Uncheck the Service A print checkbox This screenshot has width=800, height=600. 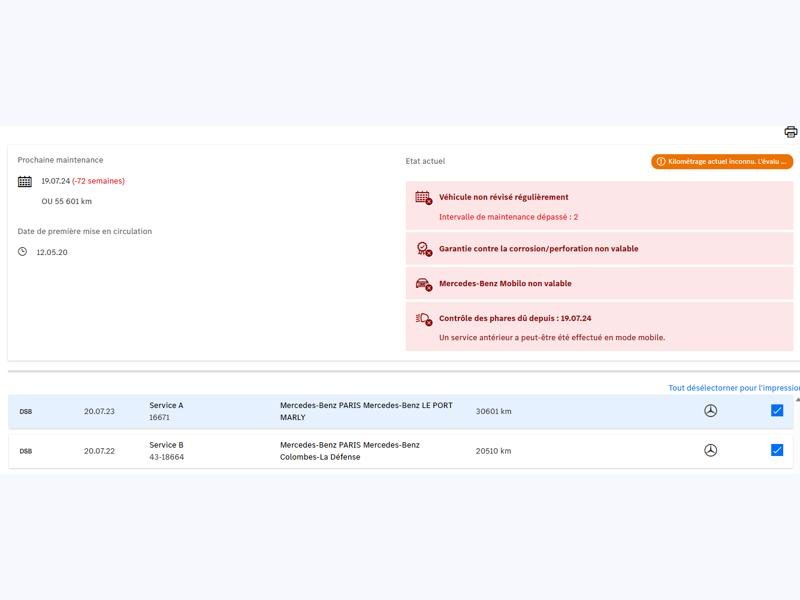click(777, 410)
